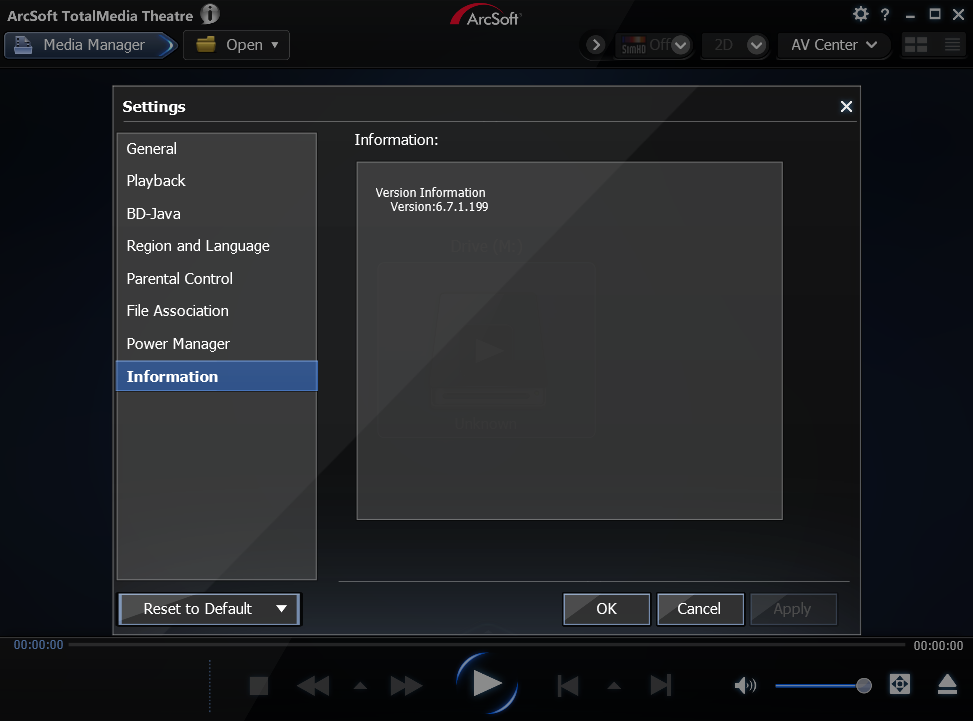The height and width of the screenshot is (721, 973).
Task: Expand toolbar with the right arrow chevron
Action: pos(596,45)
